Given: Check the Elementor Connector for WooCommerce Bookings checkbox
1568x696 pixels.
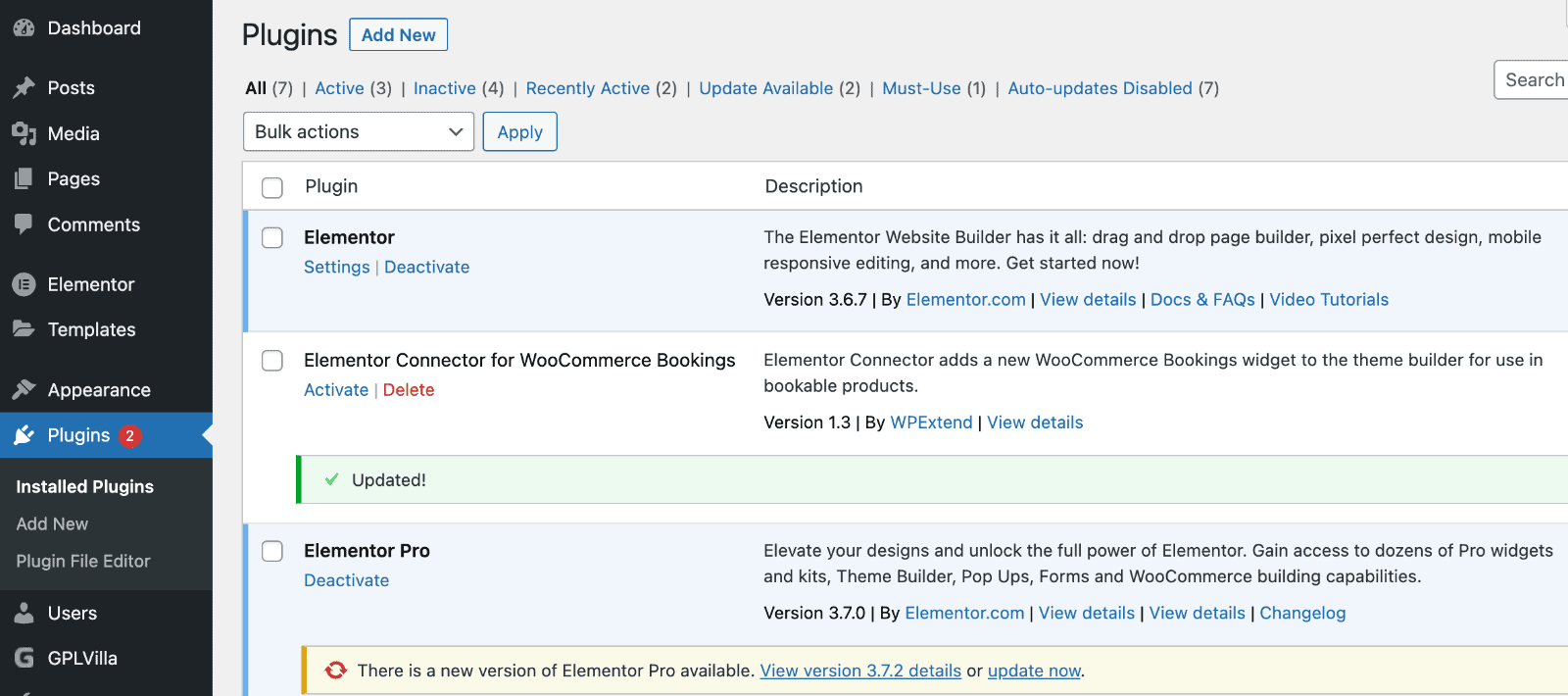Looking at the screenshot, I should click(x=272, y=361).
